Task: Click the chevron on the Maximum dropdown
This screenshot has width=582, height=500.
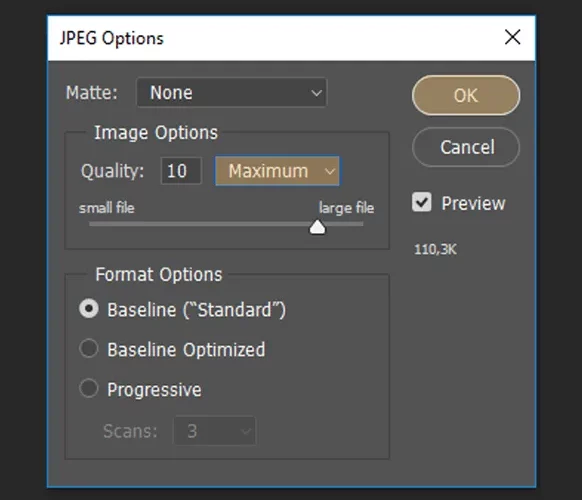Action: (329, 171)
